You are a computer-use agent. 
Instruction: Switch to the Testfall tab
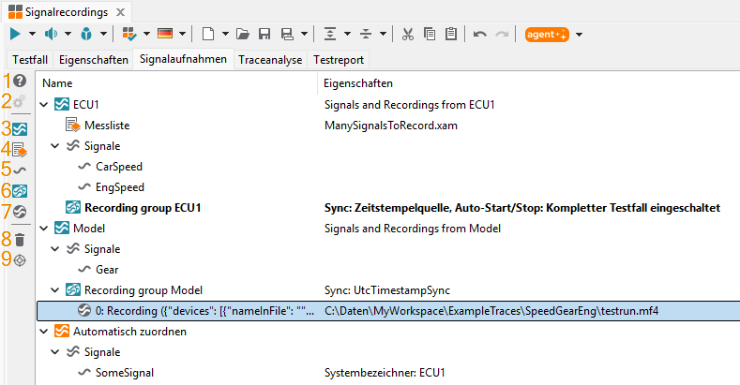tap(30, 60)
